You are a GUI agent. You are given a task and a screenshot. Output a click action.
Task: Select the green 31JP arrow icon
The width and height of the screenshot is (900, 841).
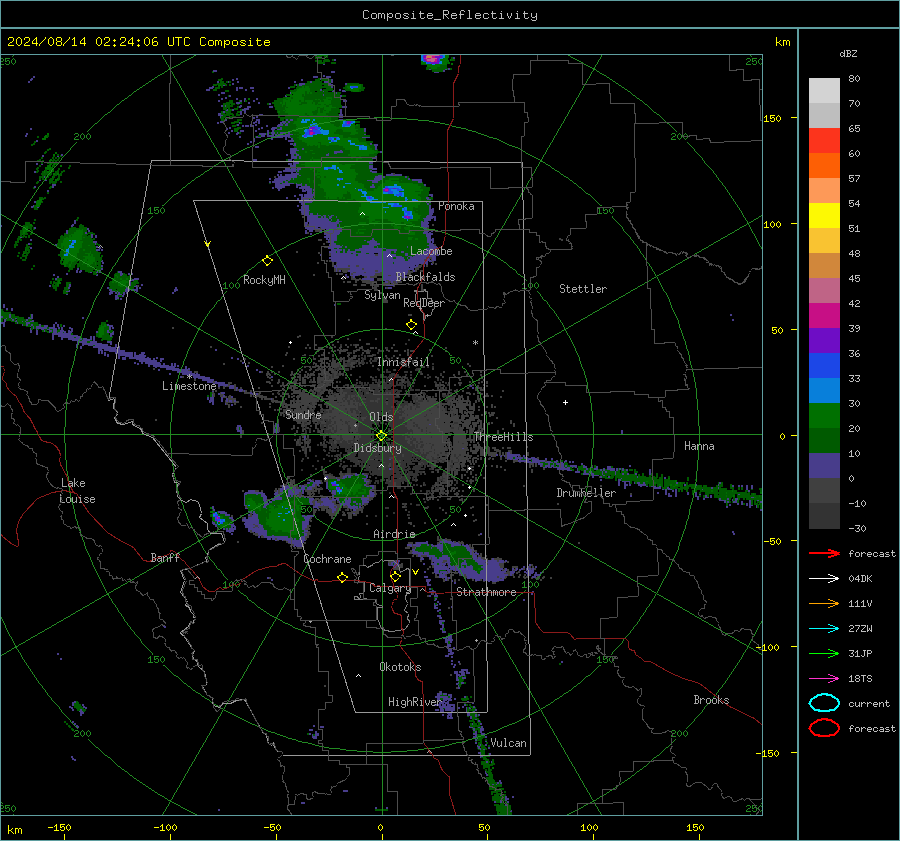pos(824,653)
